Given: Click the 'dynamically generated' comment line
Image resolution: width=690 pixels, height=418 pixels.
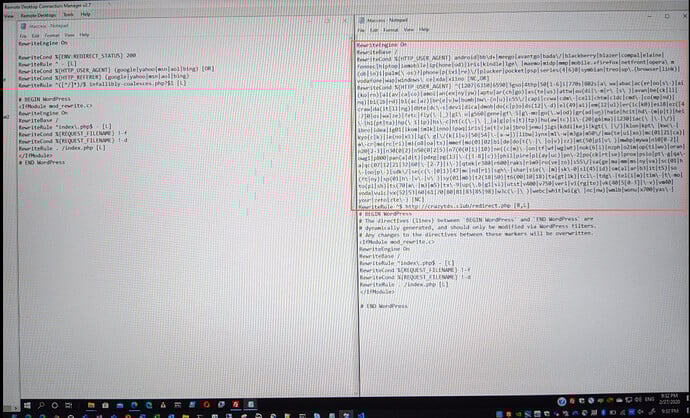Looking at the screenshot, I should [x=477, y=227].
